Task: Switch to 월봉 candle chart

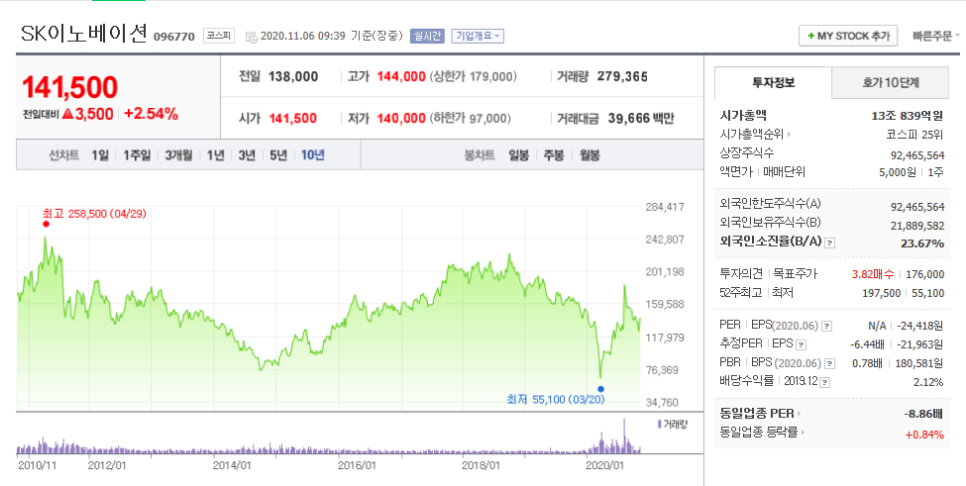Action: [x=590, y=155]
